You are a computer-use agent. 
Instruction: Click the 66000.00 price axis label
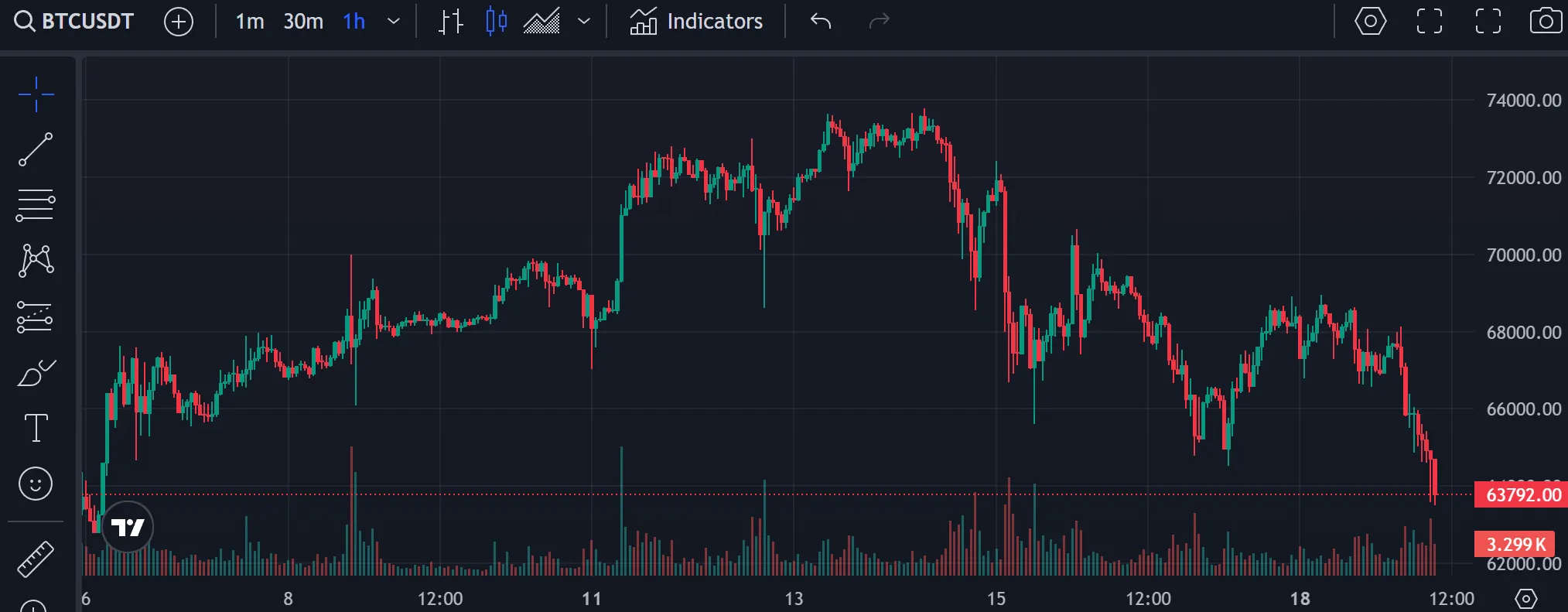[x=1524, y=409]
